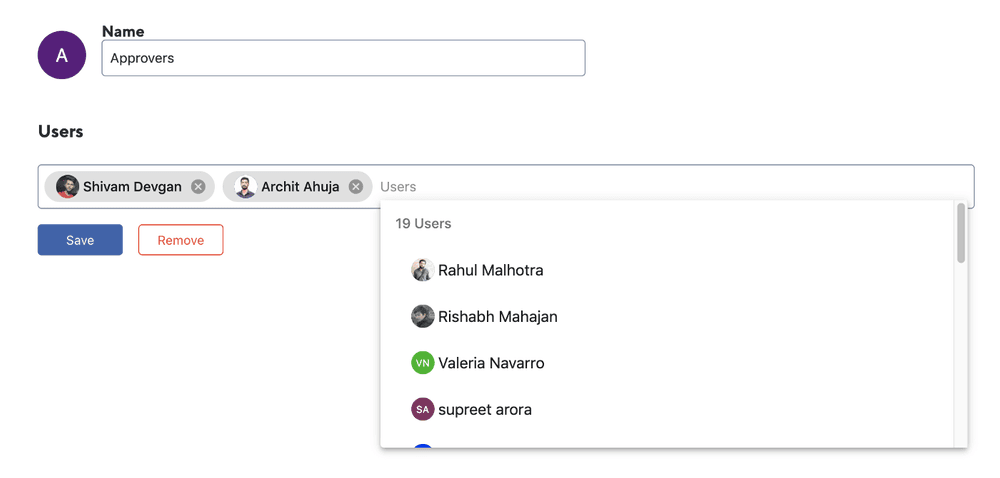The image size is (1000, 478).
Task: Click Shivam Devgan's avatar photo
Action: tap(67, 187)
